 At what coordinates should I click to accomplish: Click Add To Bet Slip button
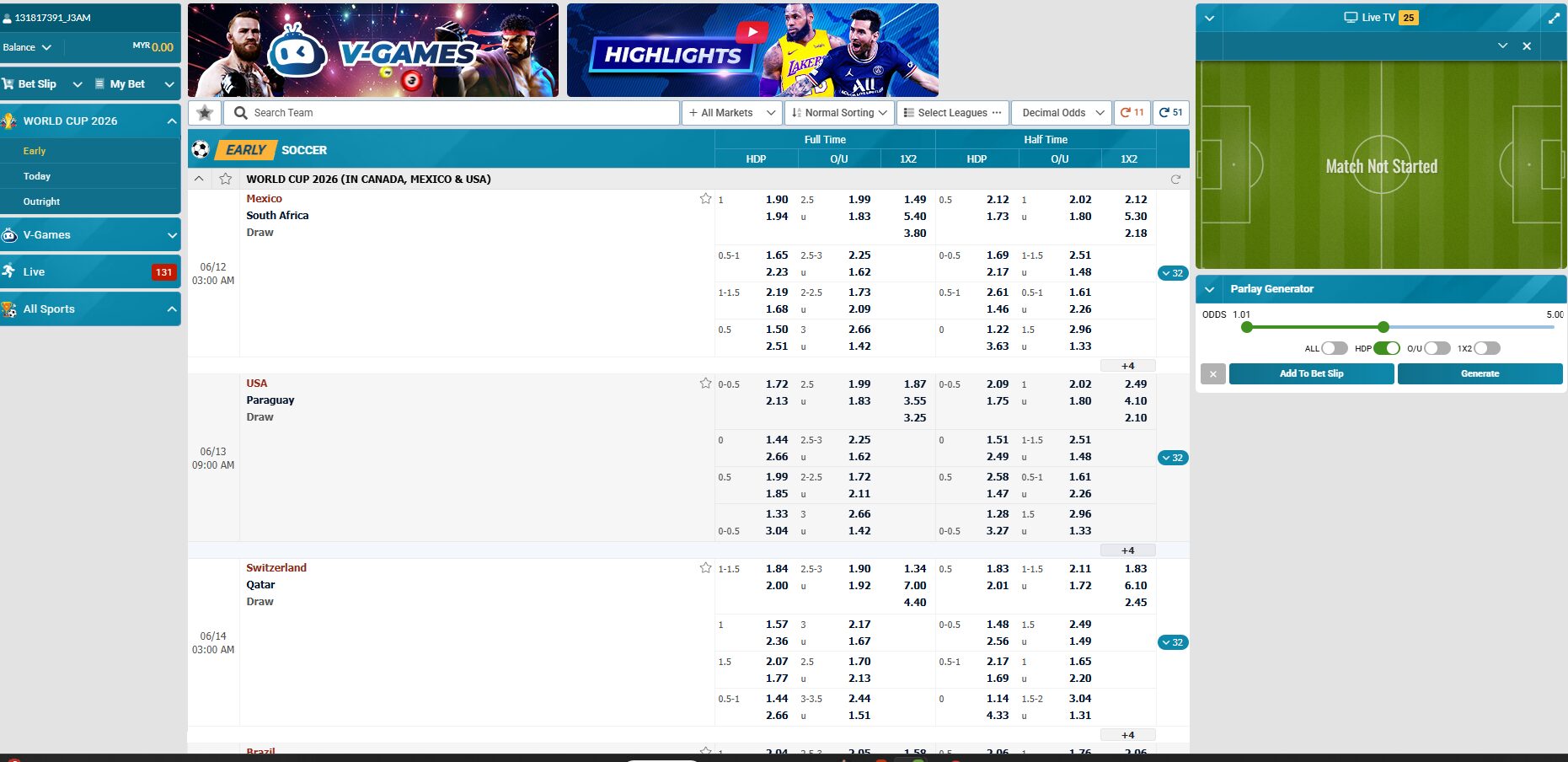tap(1311, 373)
